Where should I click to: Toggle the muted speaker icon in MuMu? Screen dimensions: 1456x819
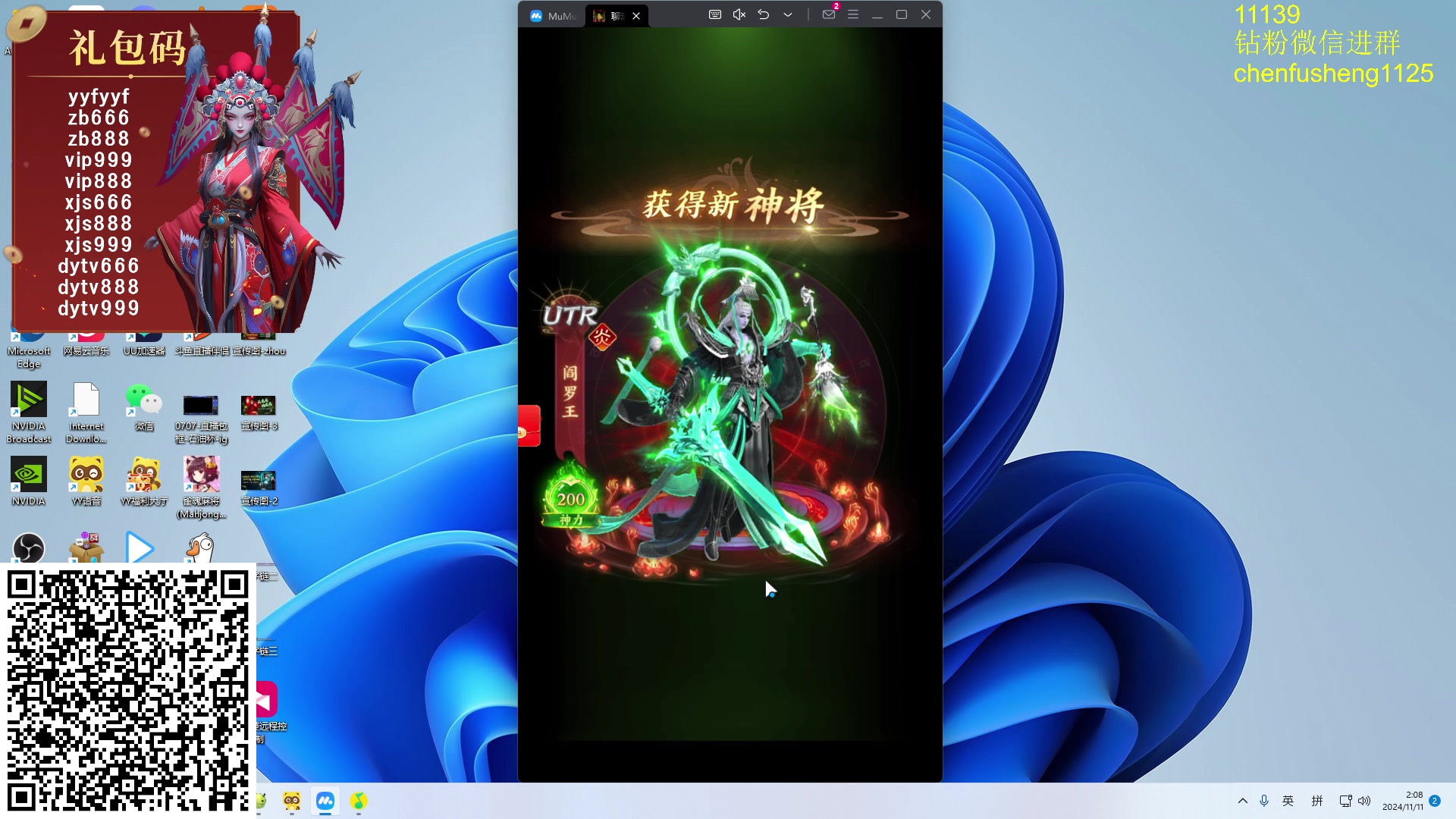pyautogui.click(x=739, y=14)
